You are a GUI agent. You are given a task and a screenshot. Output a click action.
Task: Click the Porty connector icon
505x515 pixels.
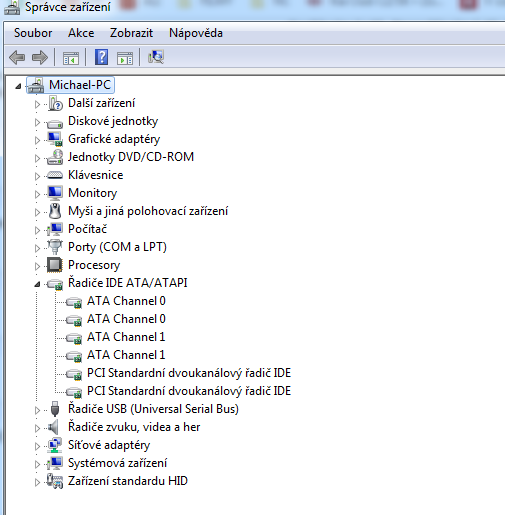click(x=55, y=247)
